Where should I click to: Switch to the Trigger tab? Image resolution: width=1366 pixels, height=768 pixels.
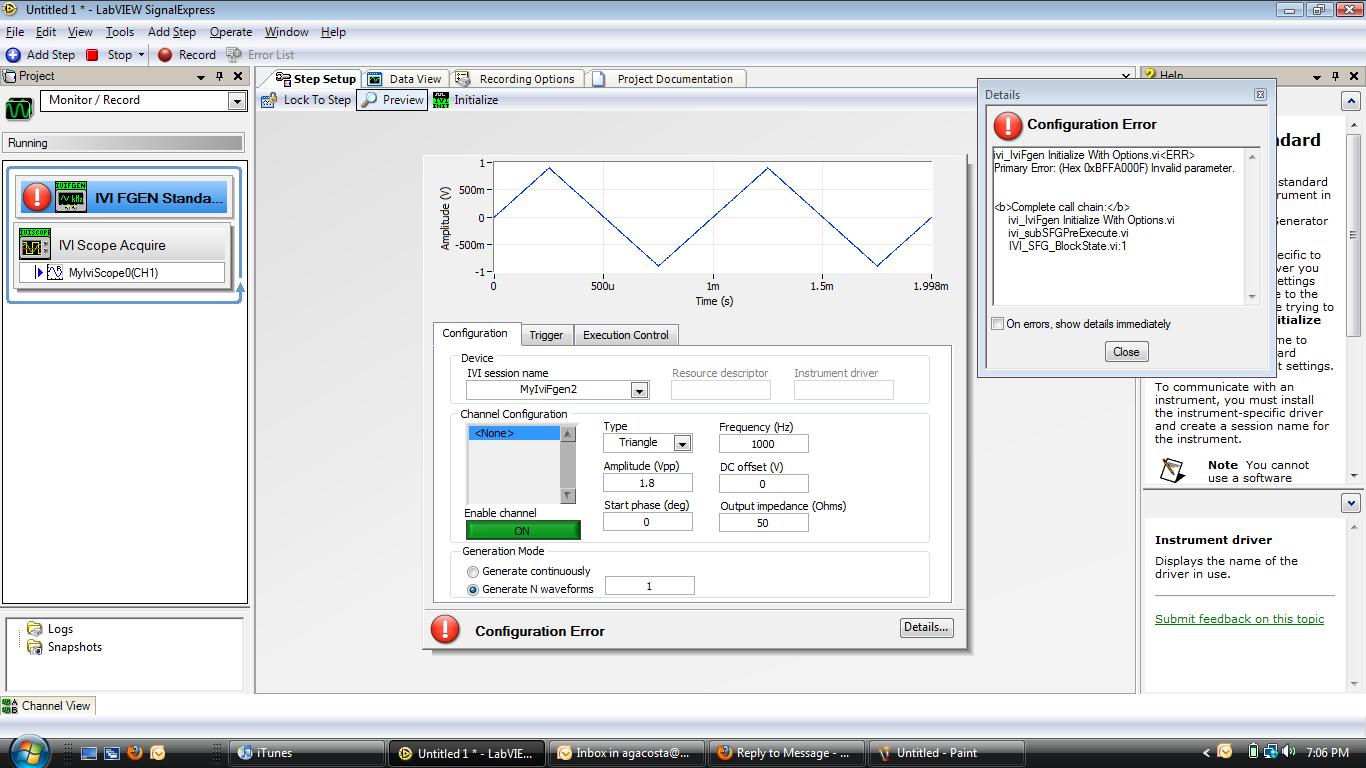pyautogui.click(x=546, y=335)
